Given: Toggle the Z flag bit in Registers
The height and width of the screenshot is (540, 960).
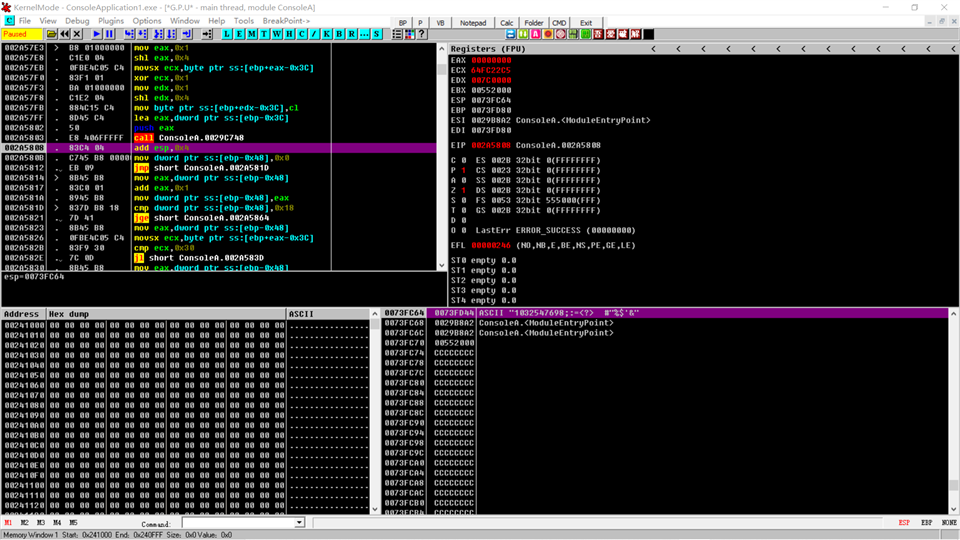Looking at the screenshot, I should [x=463, y=189].
